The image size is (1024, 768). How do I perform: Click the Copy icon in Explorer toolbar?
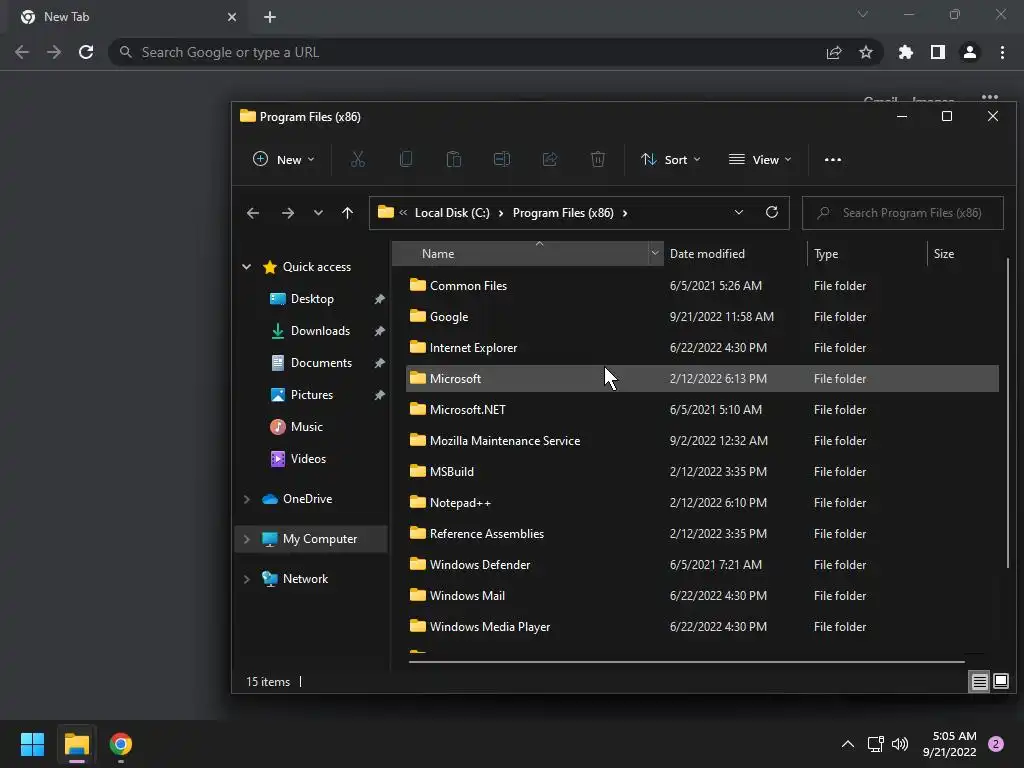(x=406, y=159)
